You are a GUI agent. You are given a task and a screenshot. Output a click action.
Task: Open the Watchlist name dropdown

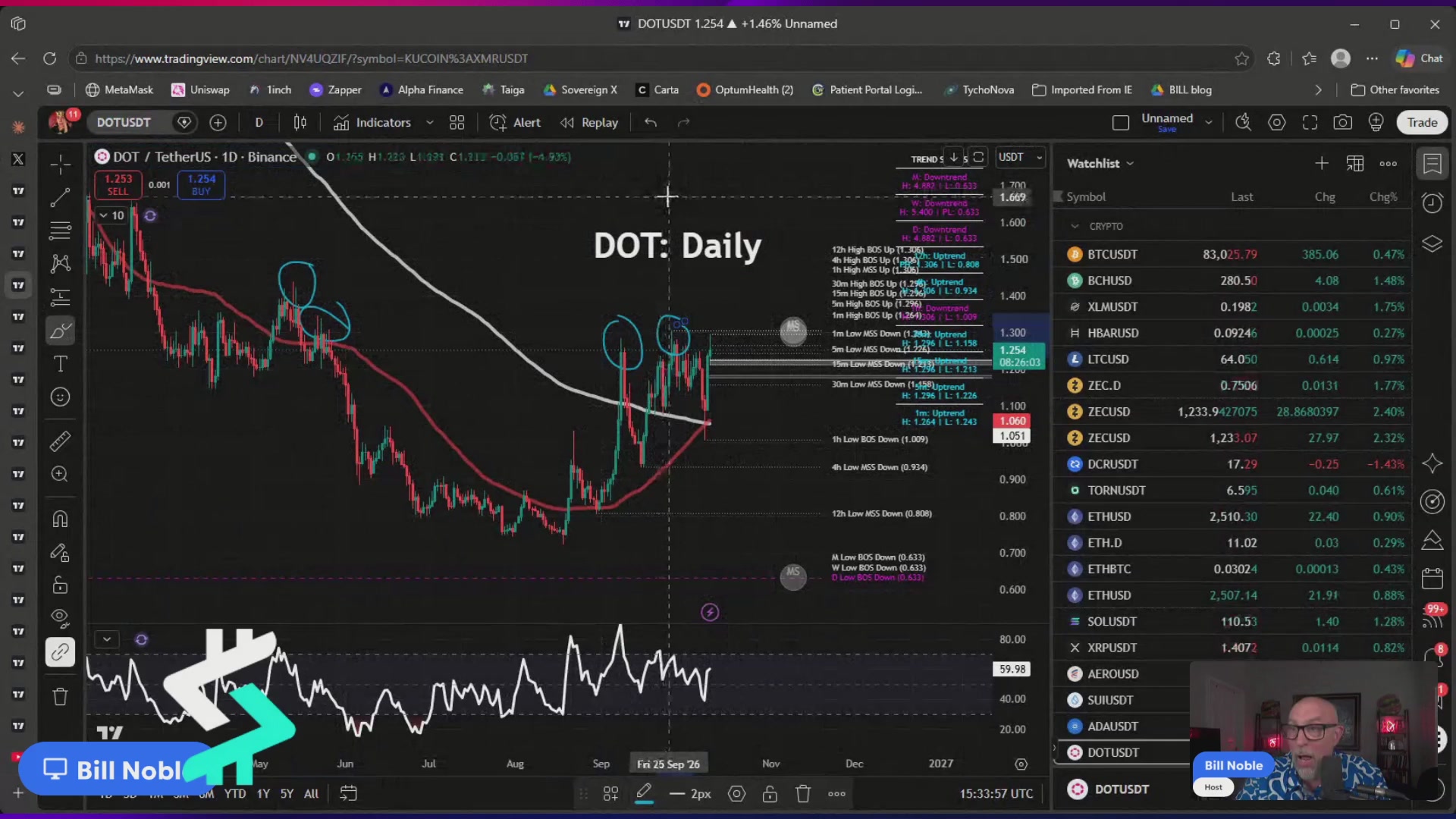(1100, 163)
